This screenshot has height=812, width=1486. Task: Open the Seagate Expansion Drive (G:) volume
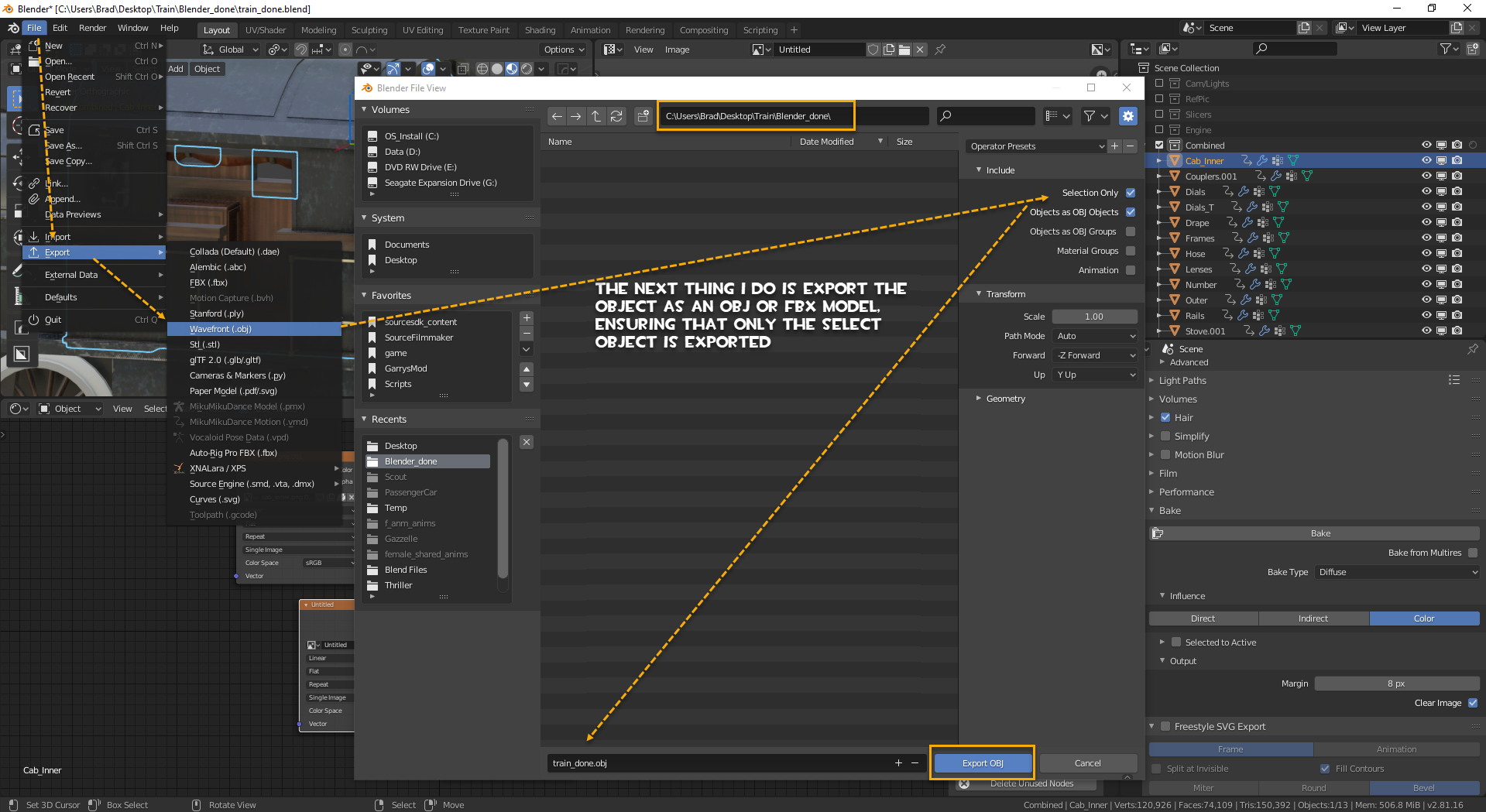pyautogui.click(x=441, y=183)
